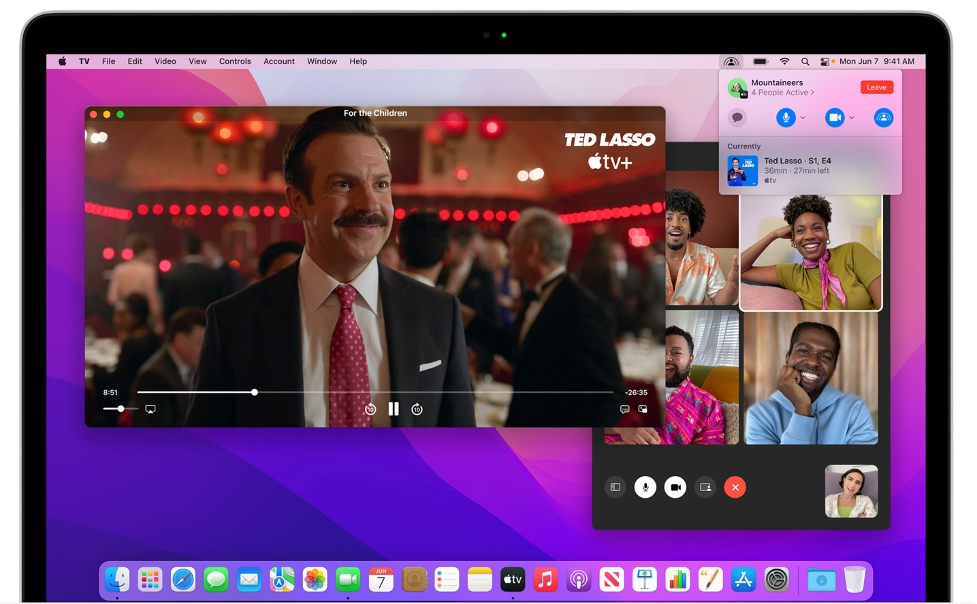Adjust the video player volume slider

coord(120,409)
